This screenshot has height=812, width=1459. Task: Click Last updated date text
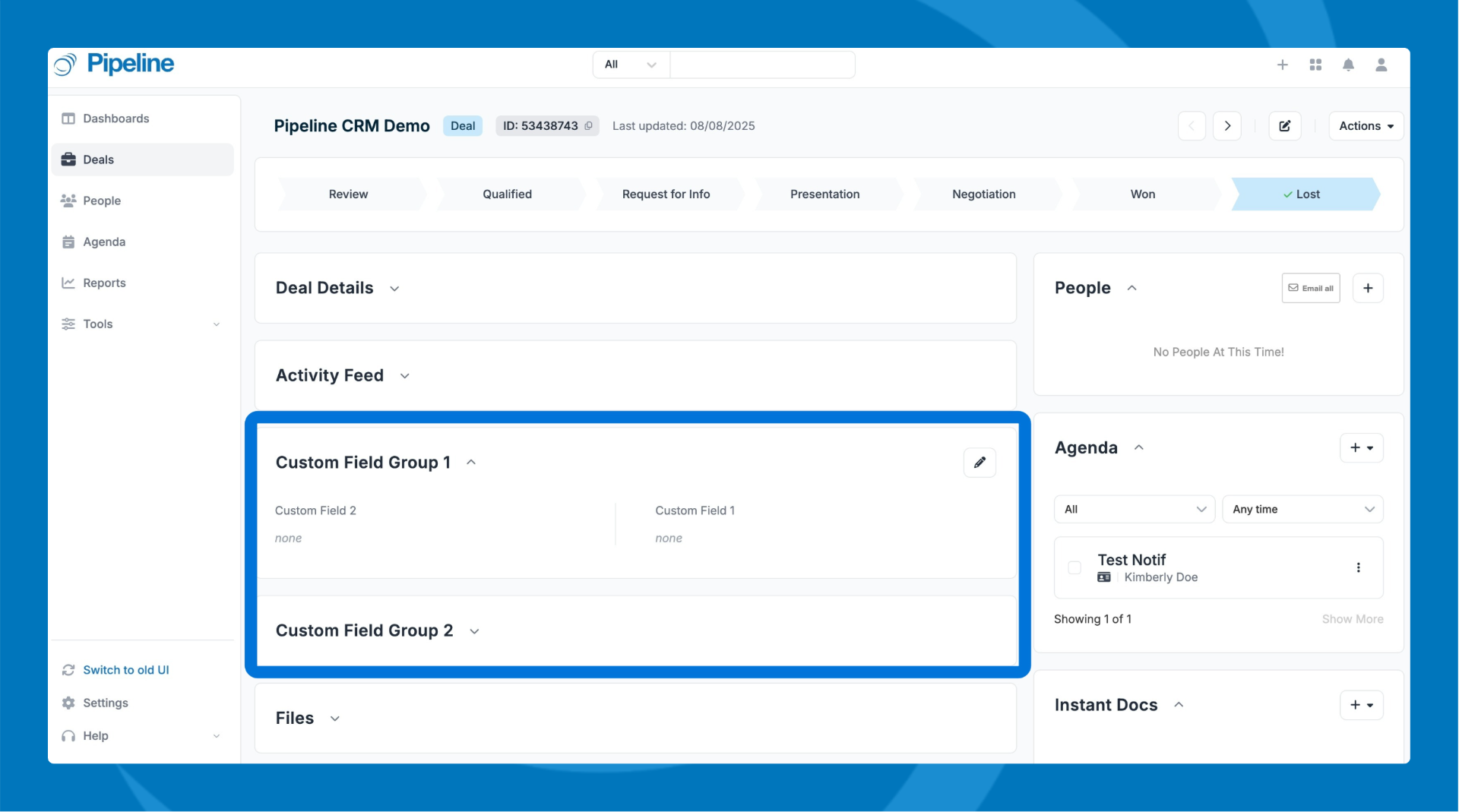(x=684, y=126)
